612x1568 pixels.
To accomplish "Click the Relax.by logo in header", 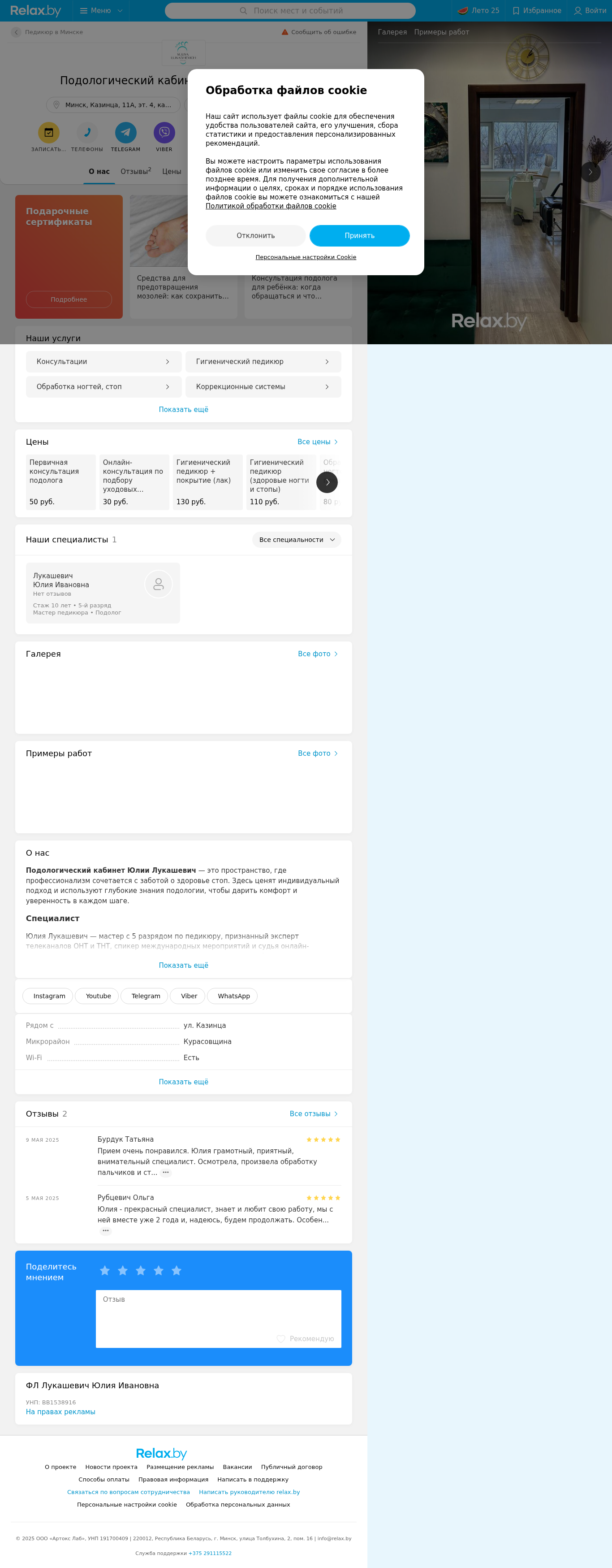I will 35,10.
